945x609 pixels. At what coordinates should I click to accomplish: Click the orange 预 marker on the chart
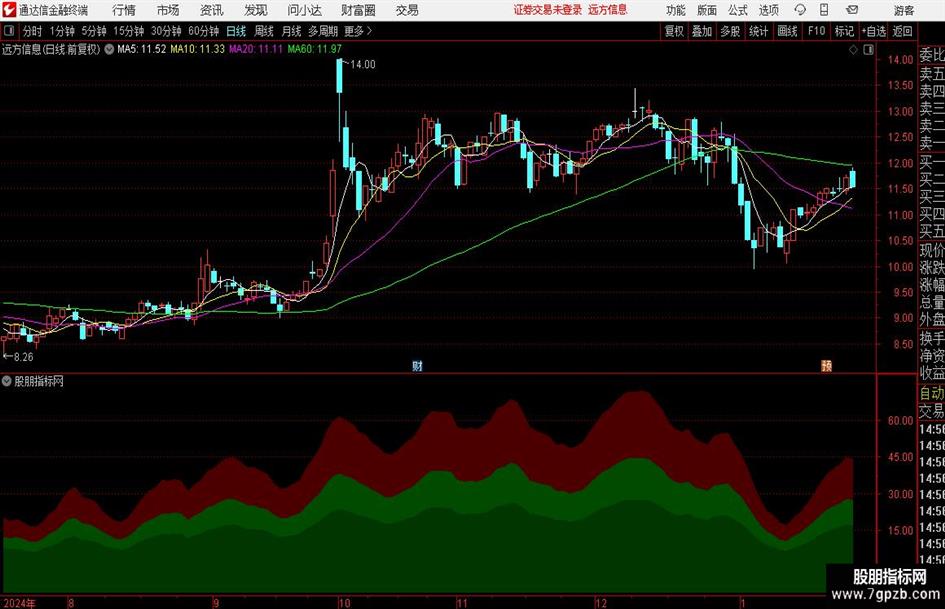826,365
